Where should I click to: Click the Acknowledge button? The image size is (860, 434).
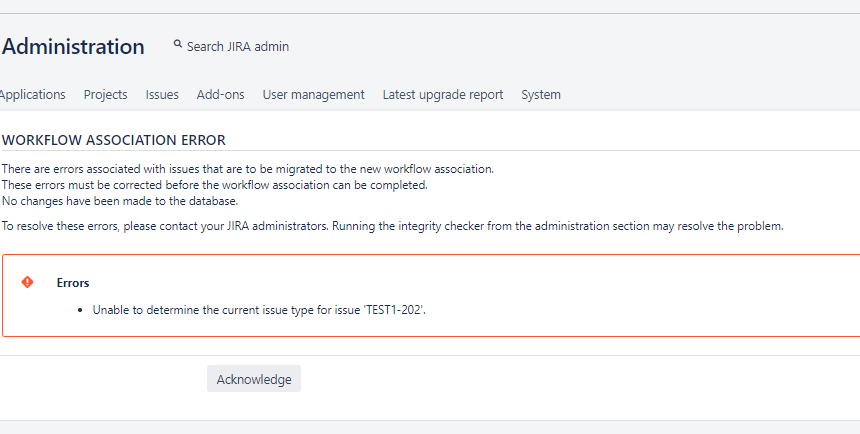[x=254, y=379]
